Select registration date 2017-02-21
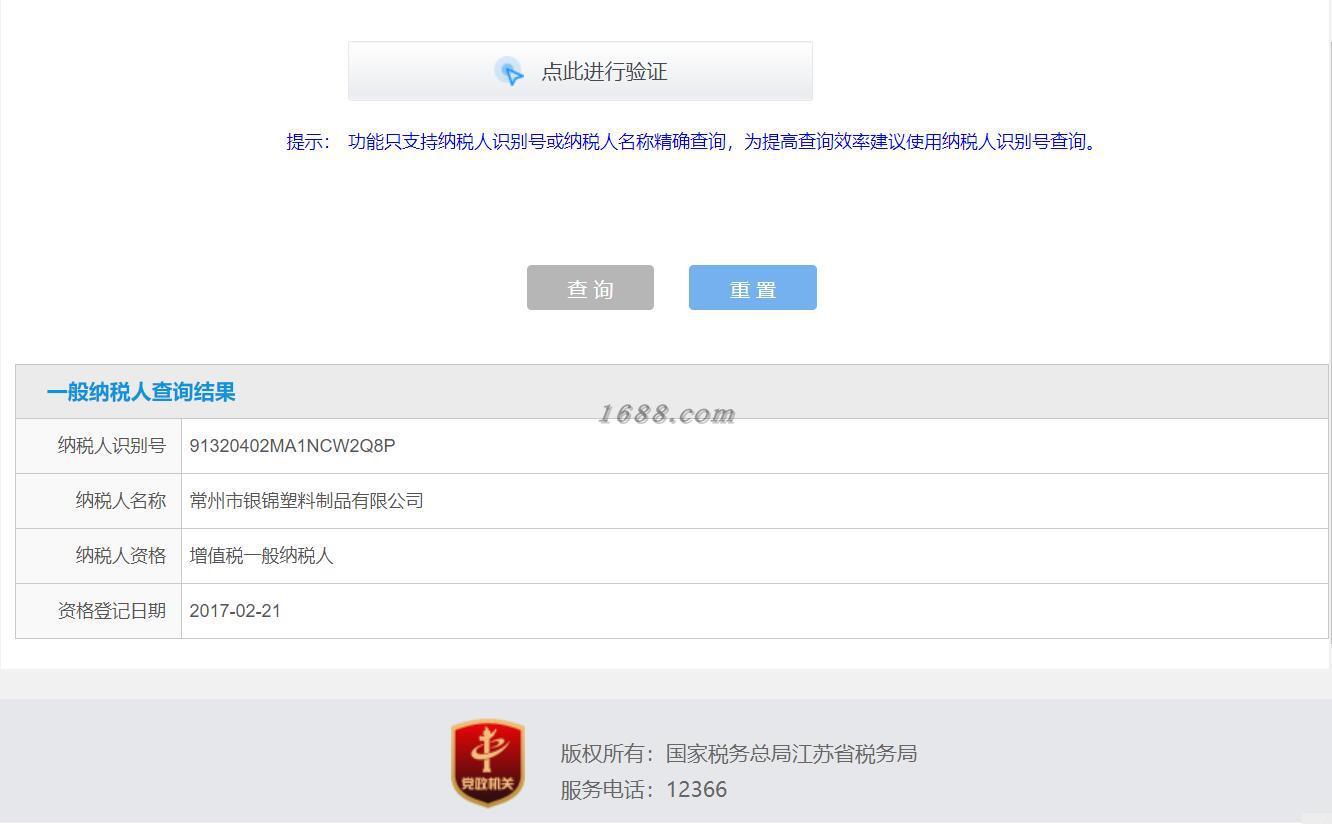Viewport: 1332px width, 824px height. tap(235, 611)
